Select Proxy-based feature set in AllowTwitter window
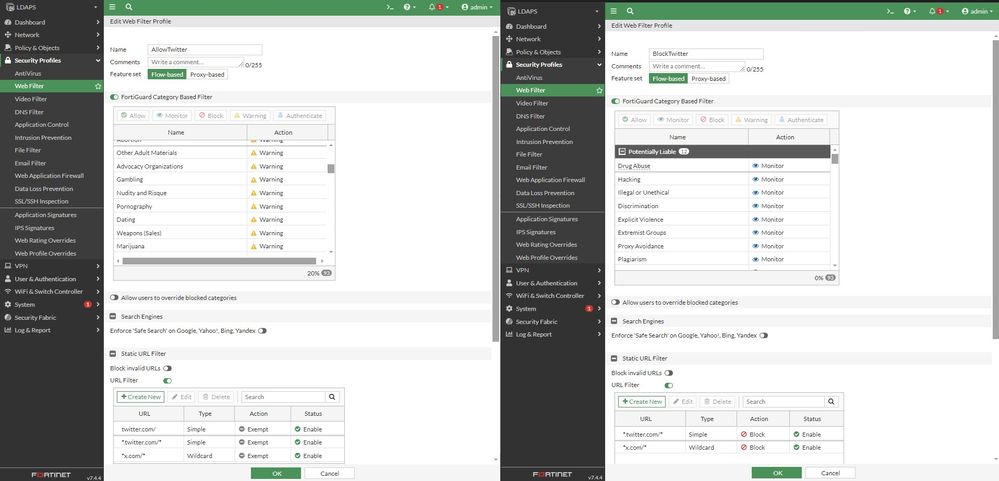 (207, 75)
